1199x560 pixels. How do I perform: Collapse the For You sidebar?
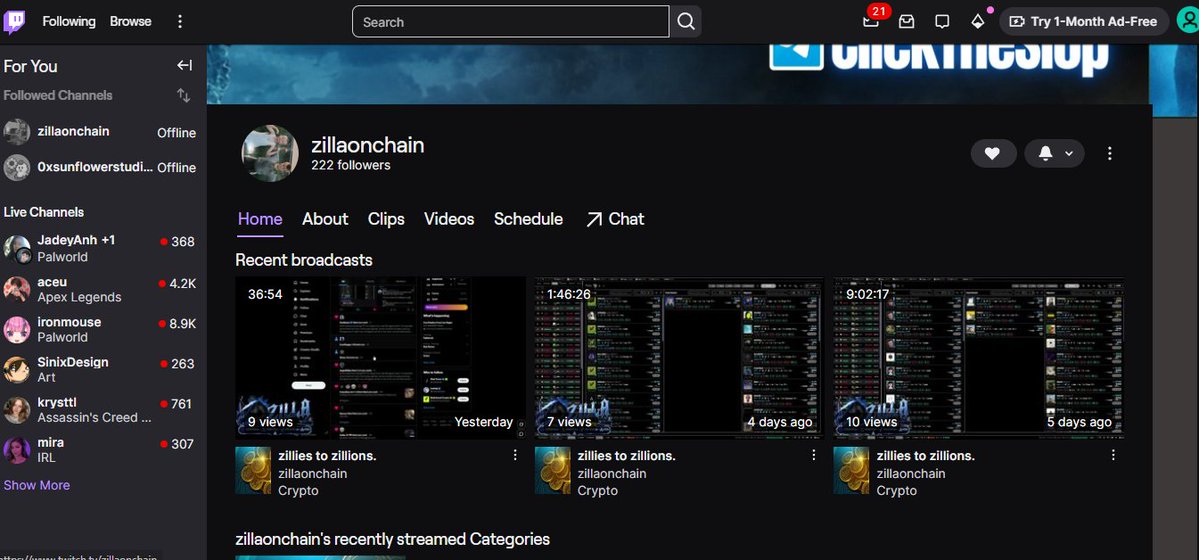pyautogui.click(x=184, y=66)
